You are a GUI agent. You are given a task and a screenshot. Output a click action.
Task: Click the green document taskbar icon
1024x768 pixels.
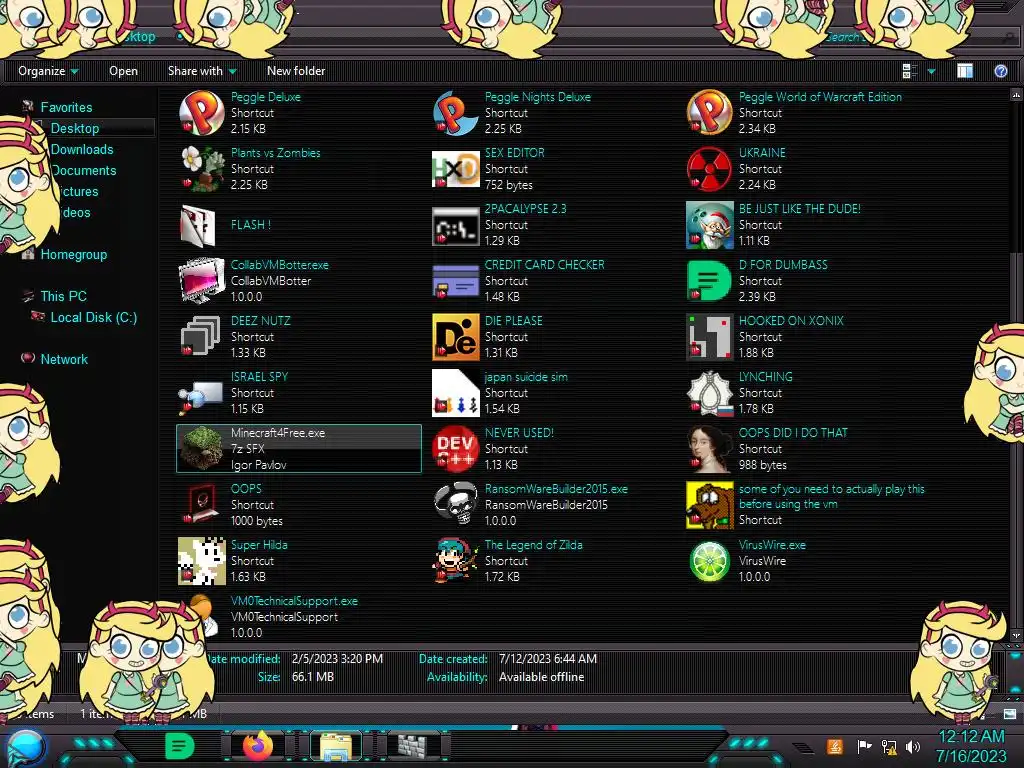point(180,746)
